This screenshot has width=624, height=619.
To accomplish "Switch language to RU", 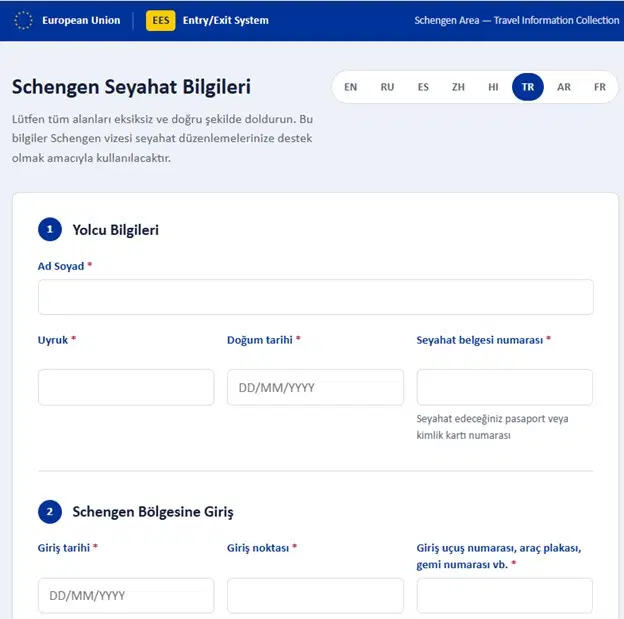I will pos(387,87).
